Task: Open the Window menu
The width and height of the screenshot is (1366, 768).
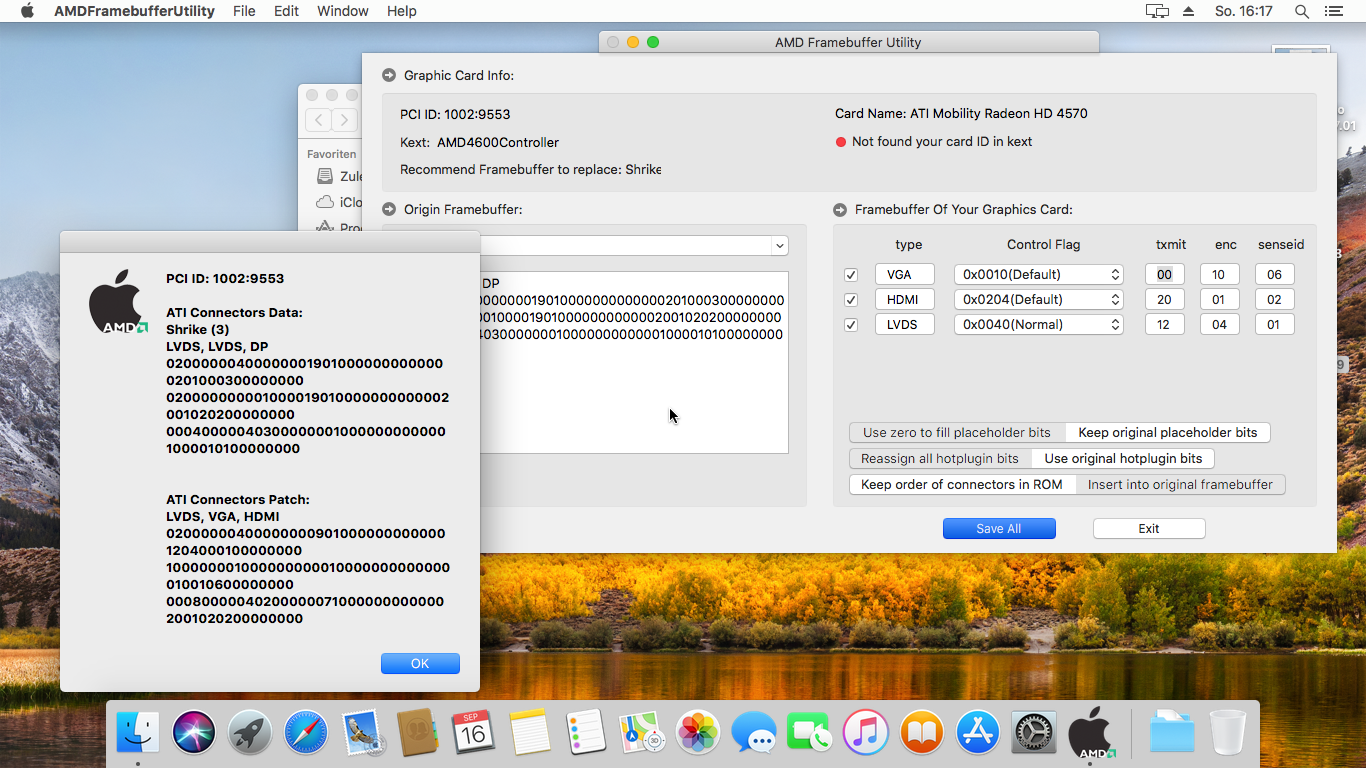Action: [x=343, y=11]
